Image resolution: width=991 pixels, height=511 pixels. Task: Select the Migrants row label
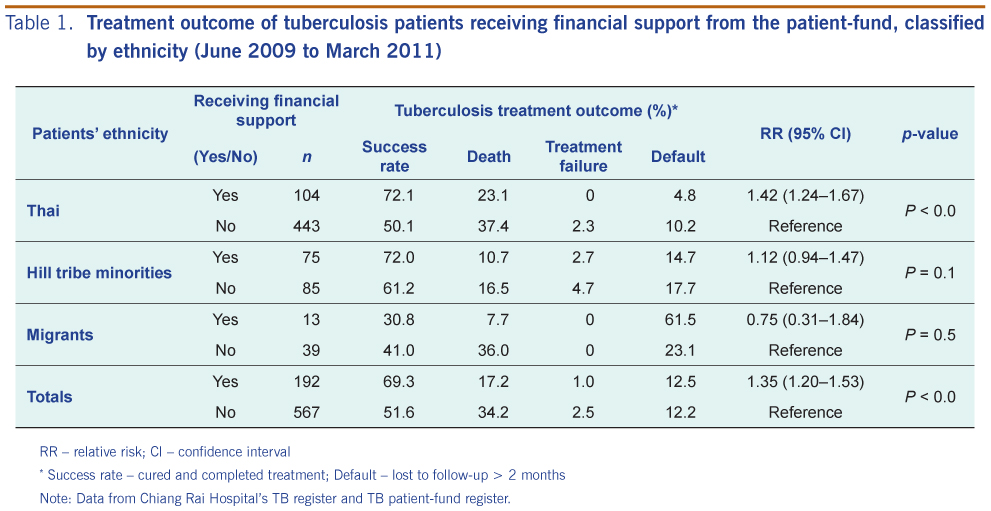point(59,335)
